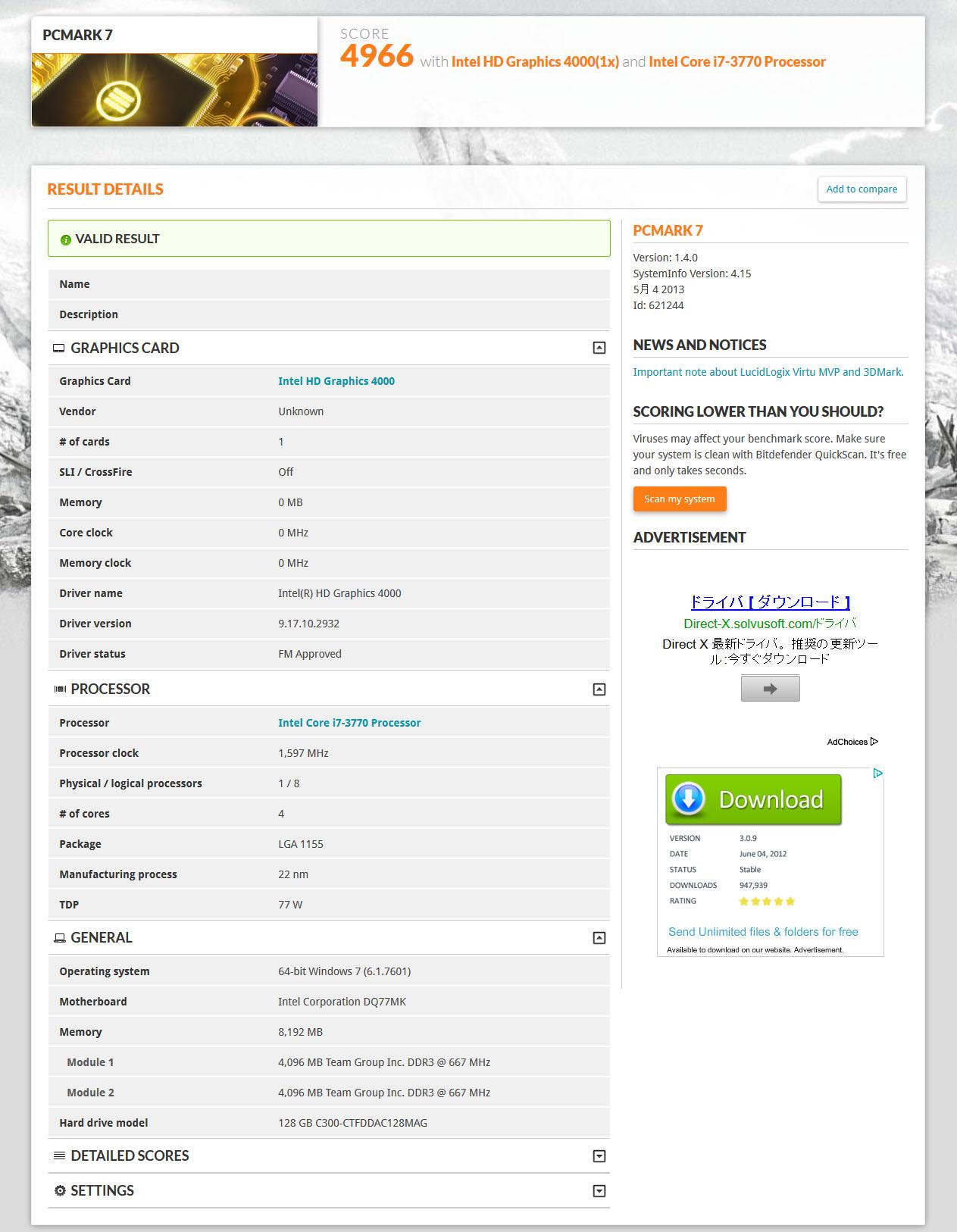Click the Name row label
Screen dimensions: 957x1232
pos(74,284)
